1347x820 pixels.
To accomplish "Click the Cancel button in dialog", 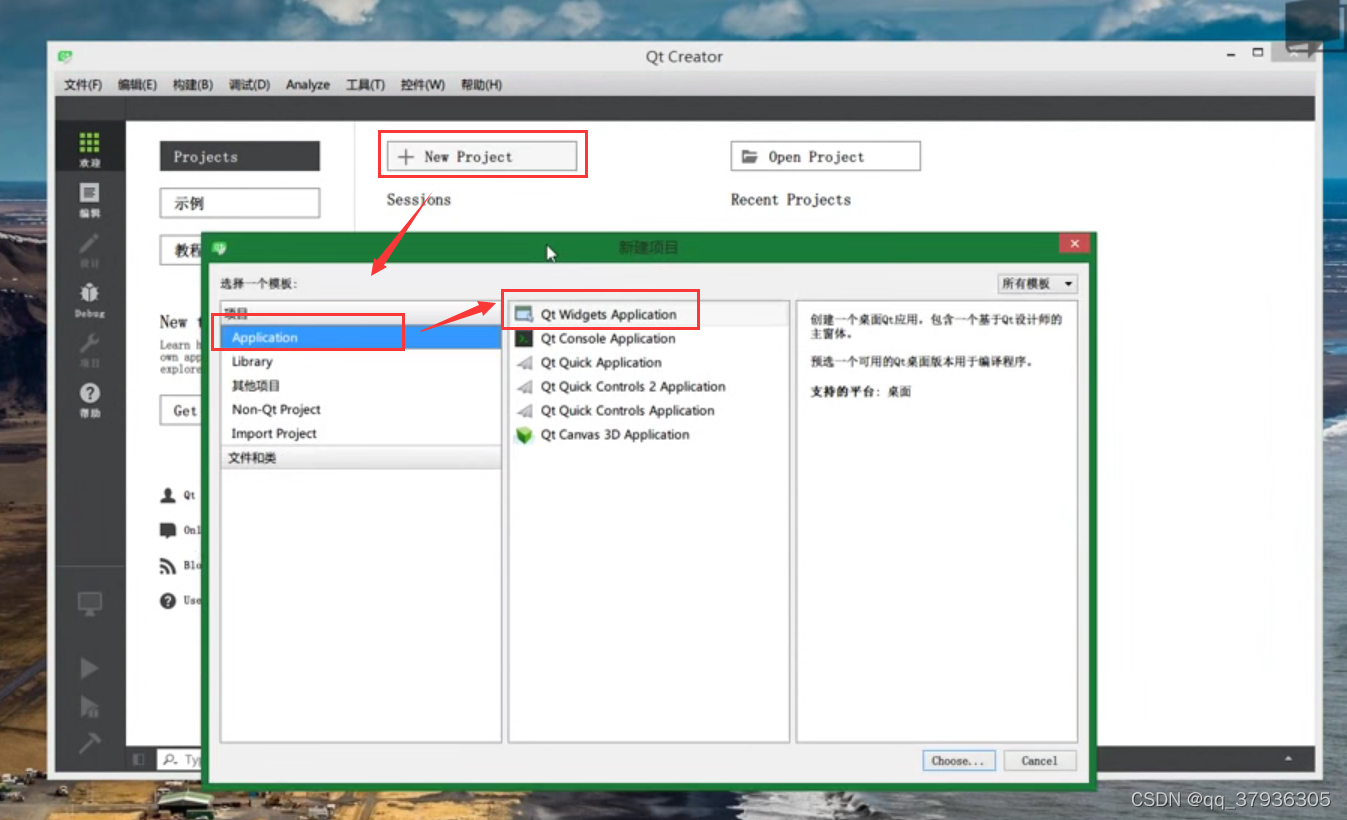I will pyautogui.click(x=1040, y=761).
